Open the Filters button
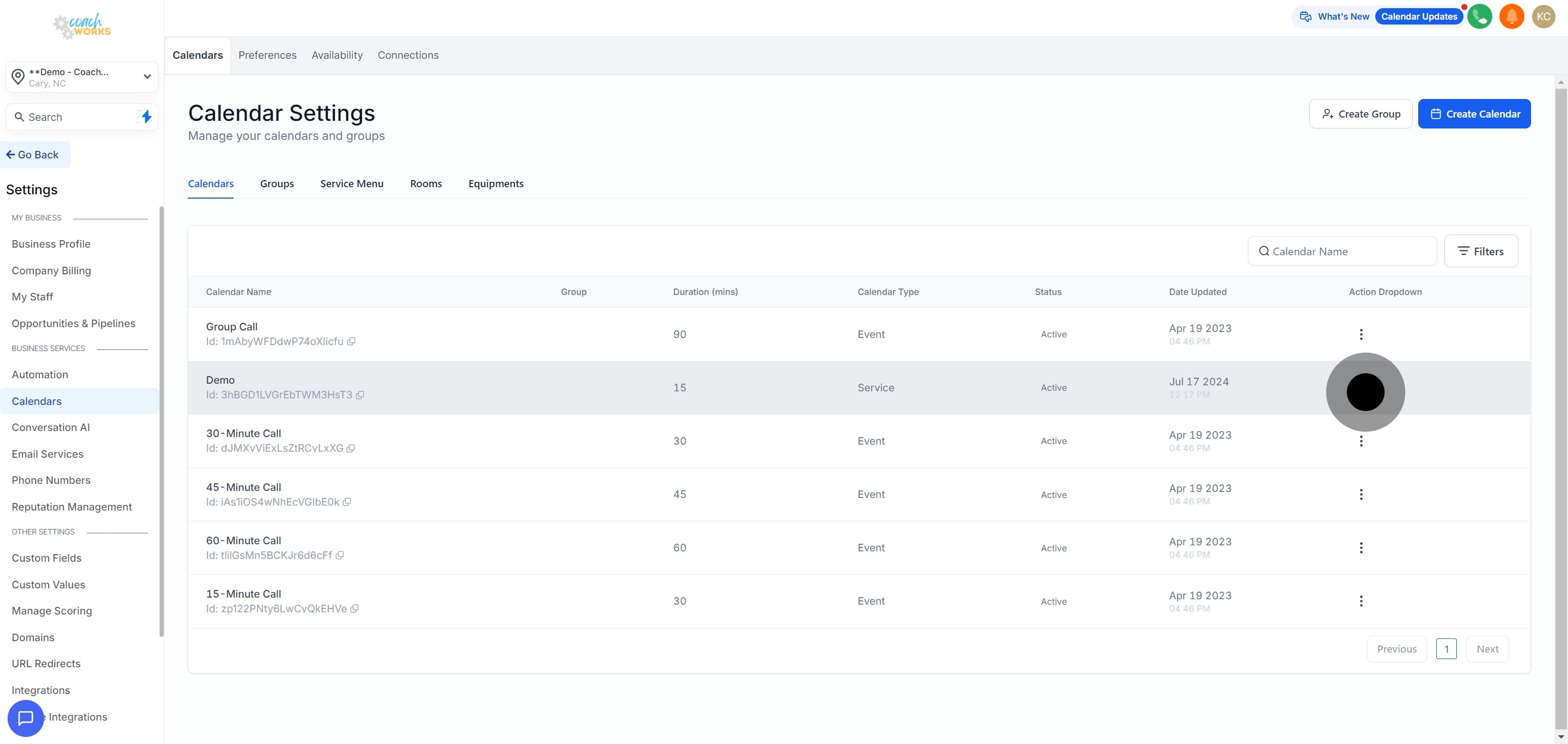 pos(1480,251)
